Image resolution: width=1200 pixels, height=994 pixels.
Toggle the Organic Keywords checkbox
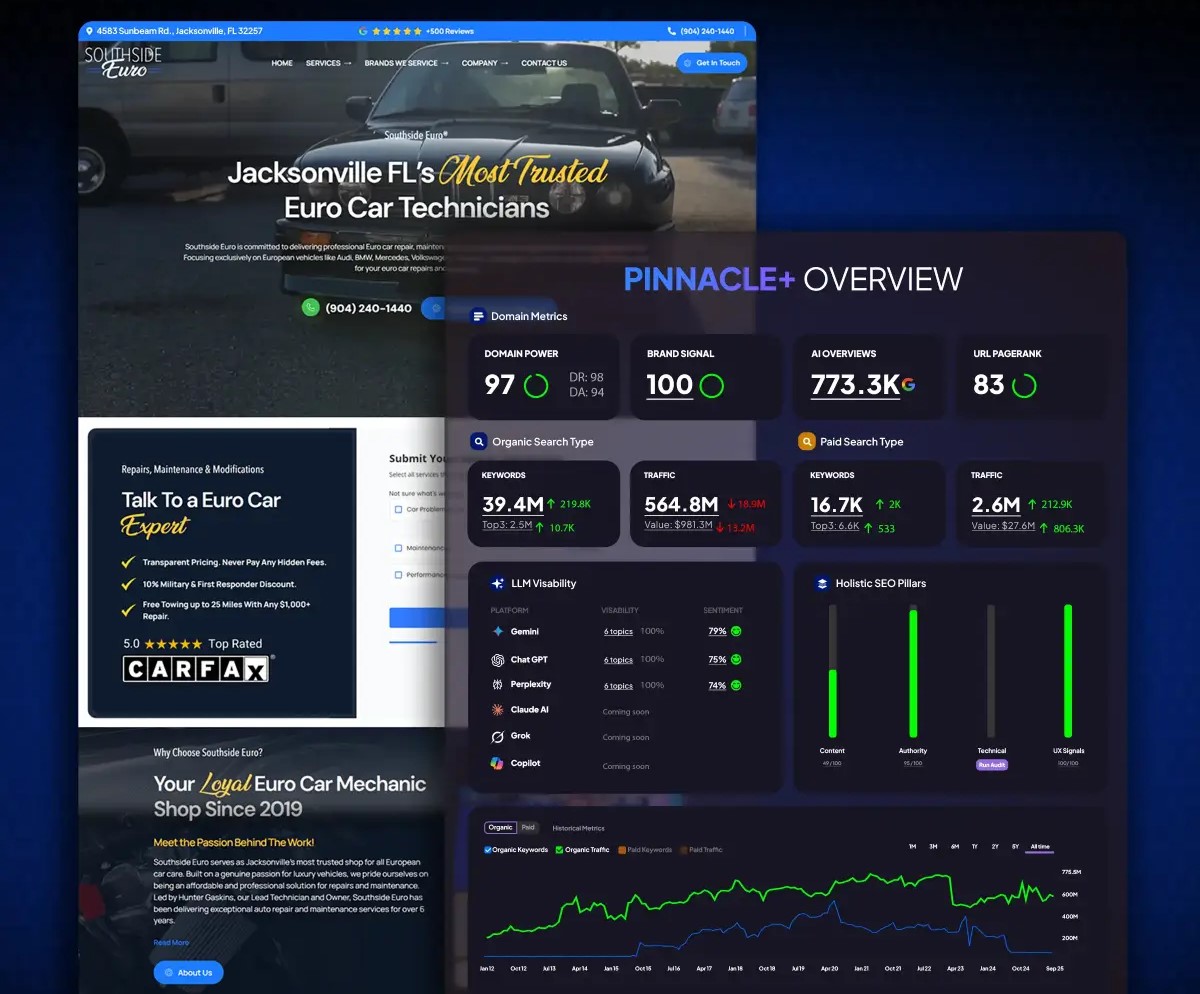tap(488, 850)
